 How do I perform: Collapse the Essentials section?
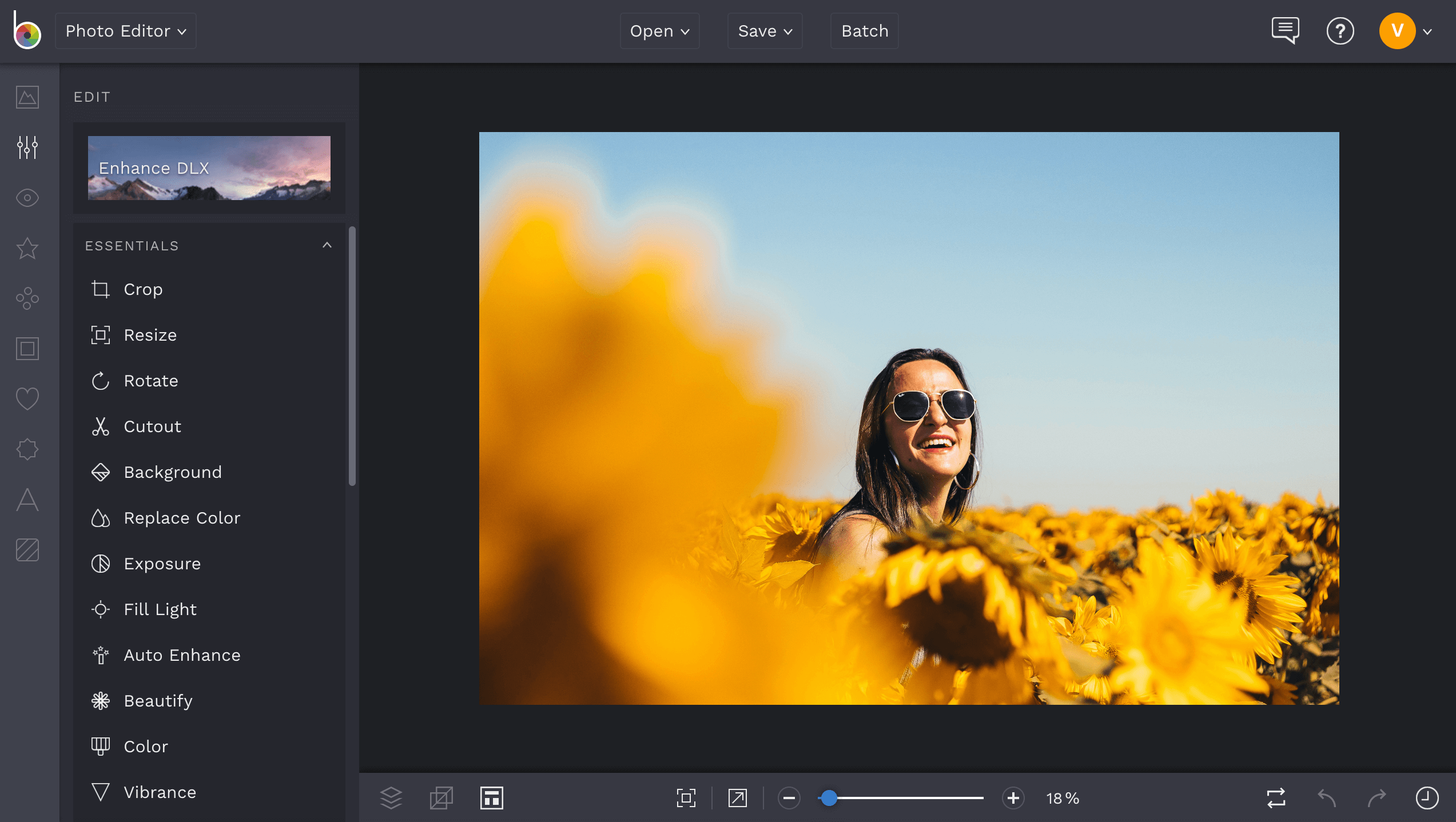click(327, 245)
